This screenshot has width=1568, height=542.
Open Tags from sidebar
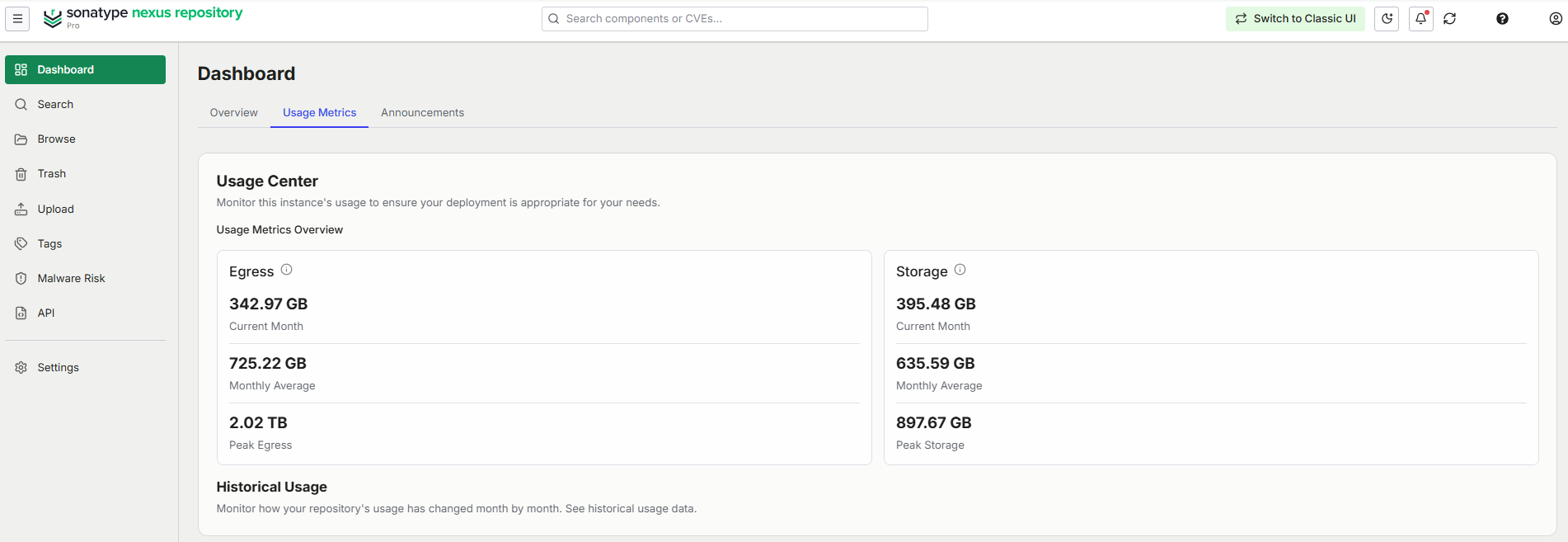[85, 244]
